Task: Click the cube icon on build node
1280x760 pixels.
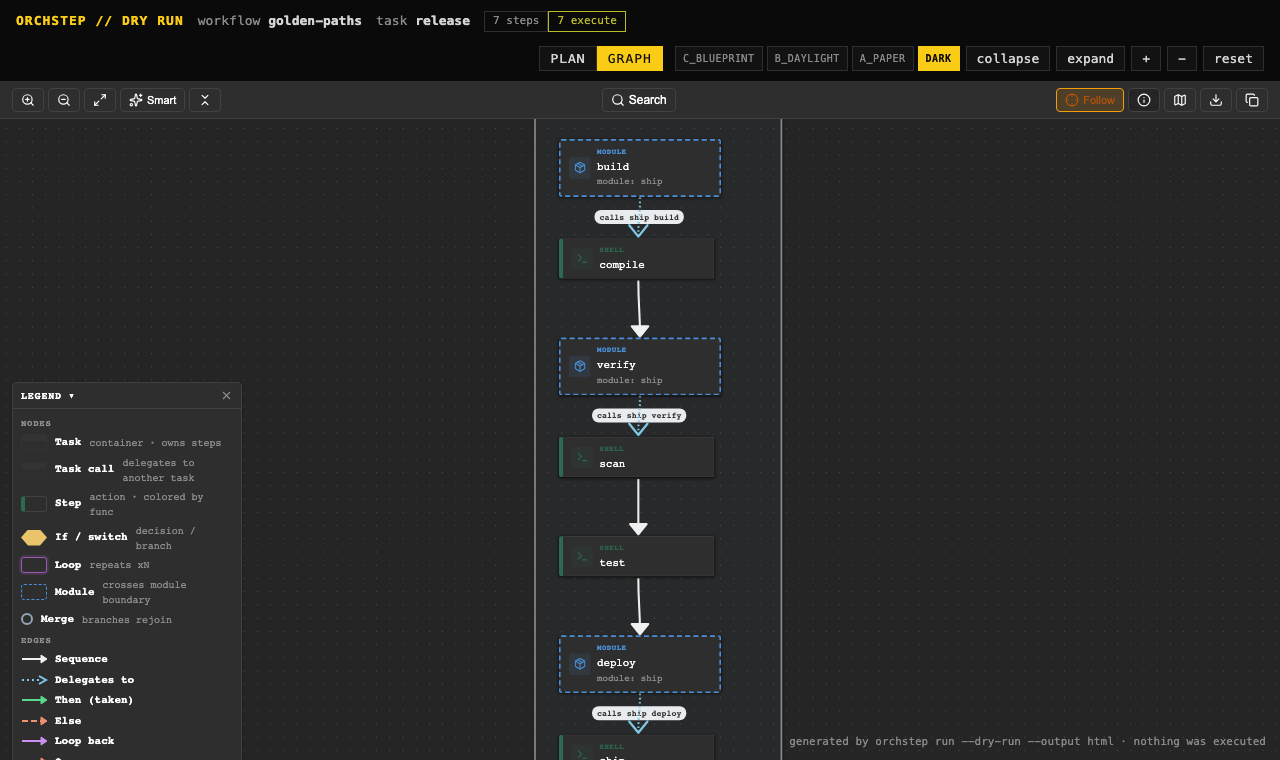Action: (x=580, y=168)
